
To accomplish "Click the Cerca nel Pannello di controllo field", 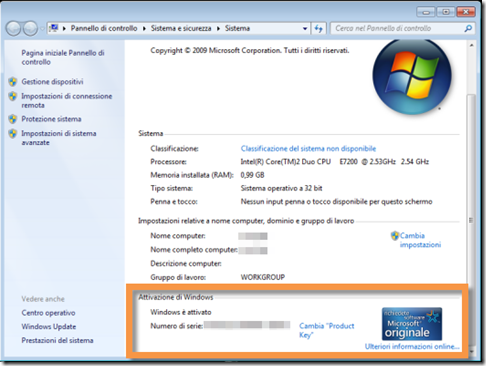I will coord(398,29).
